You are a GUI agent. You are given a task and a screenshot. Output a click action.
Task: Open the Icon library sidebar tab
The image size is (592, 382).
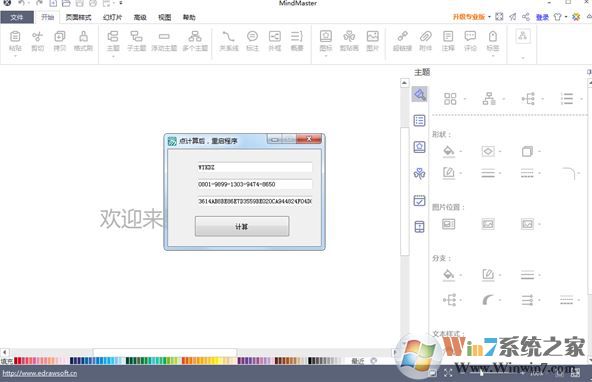tap(419, 147)
